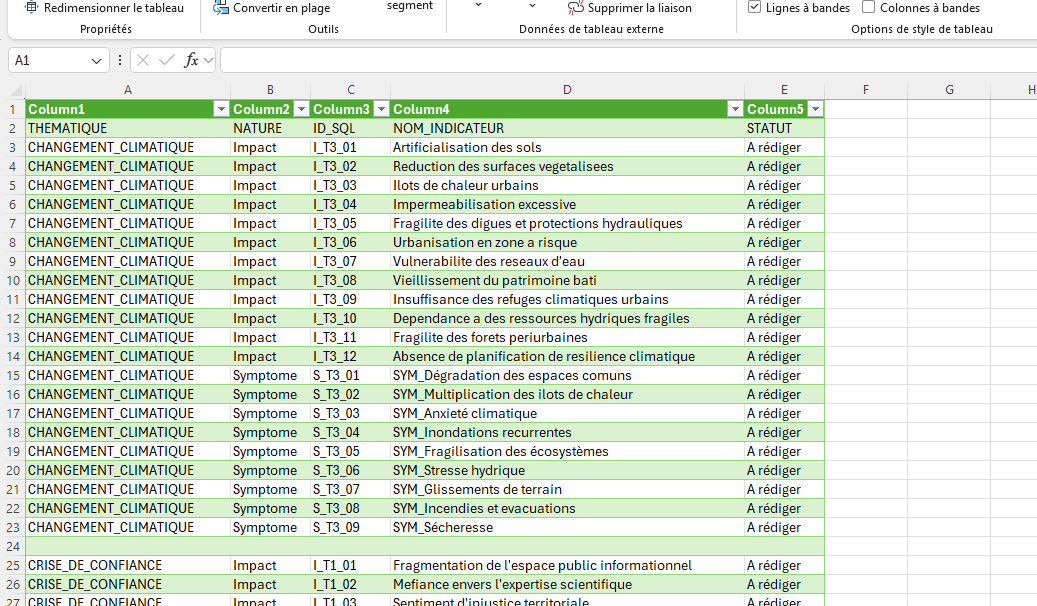Select row 24 header

point(13,546)
